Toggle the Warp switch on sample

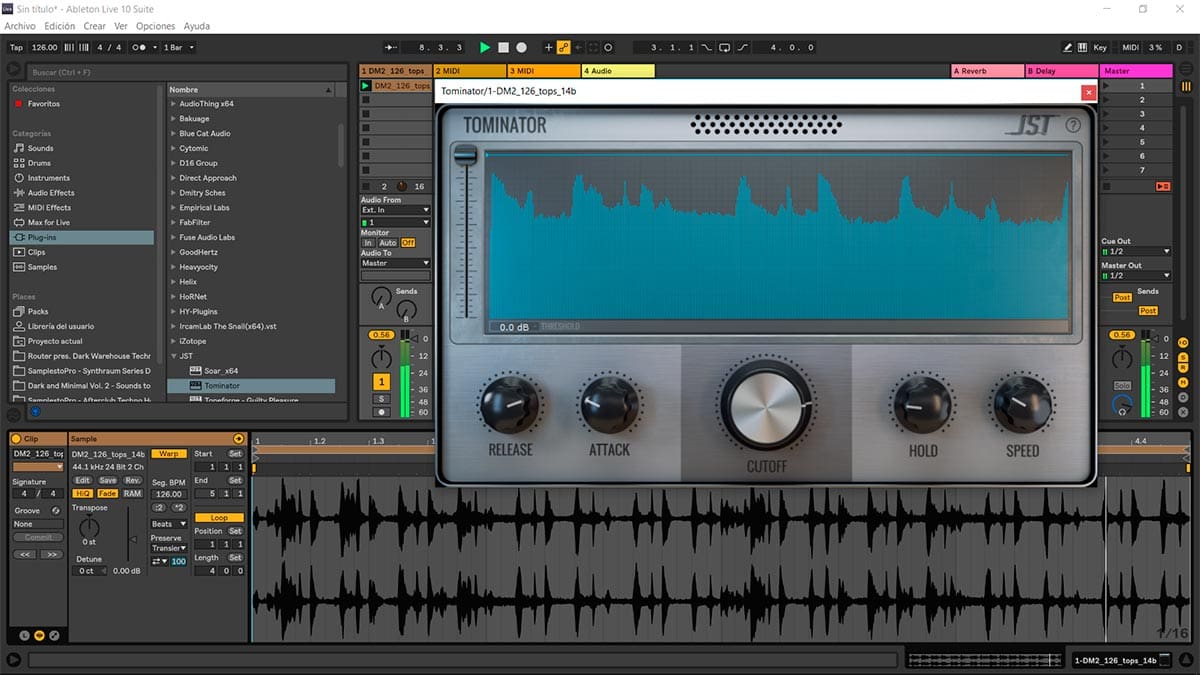click(169, 454)
